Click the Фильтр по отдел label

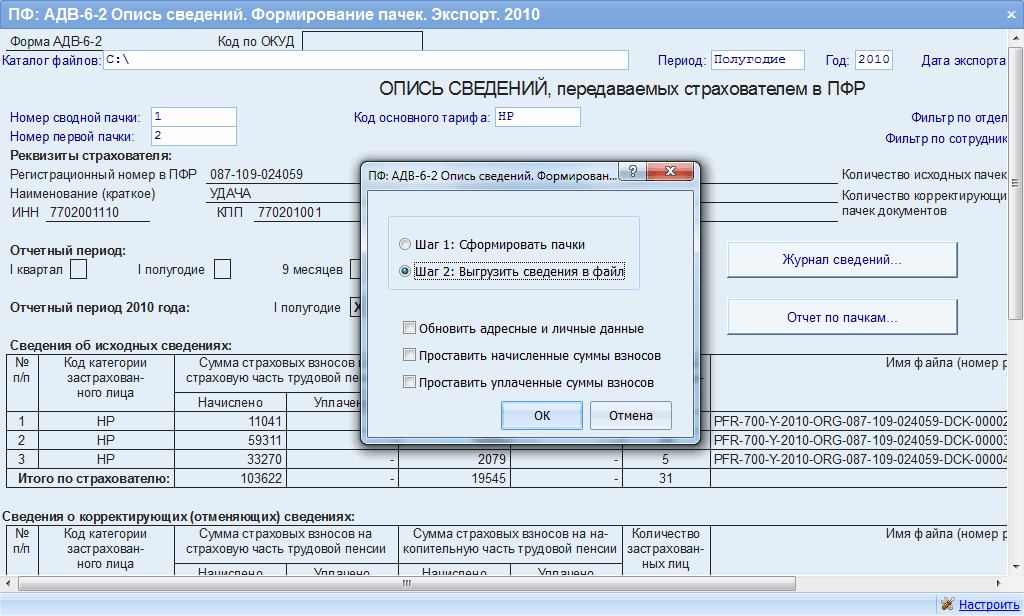[x=959, y=118]
